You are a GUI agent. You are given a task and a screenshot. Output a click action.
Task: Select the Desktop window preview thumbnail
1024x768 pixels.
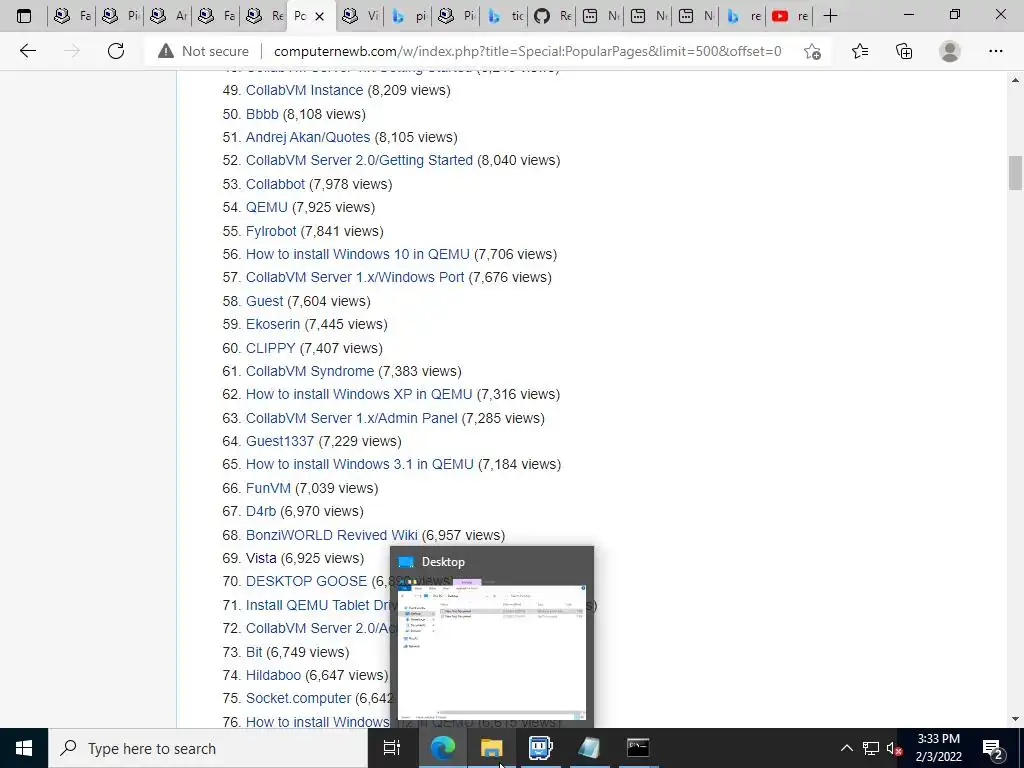point(492,650)
